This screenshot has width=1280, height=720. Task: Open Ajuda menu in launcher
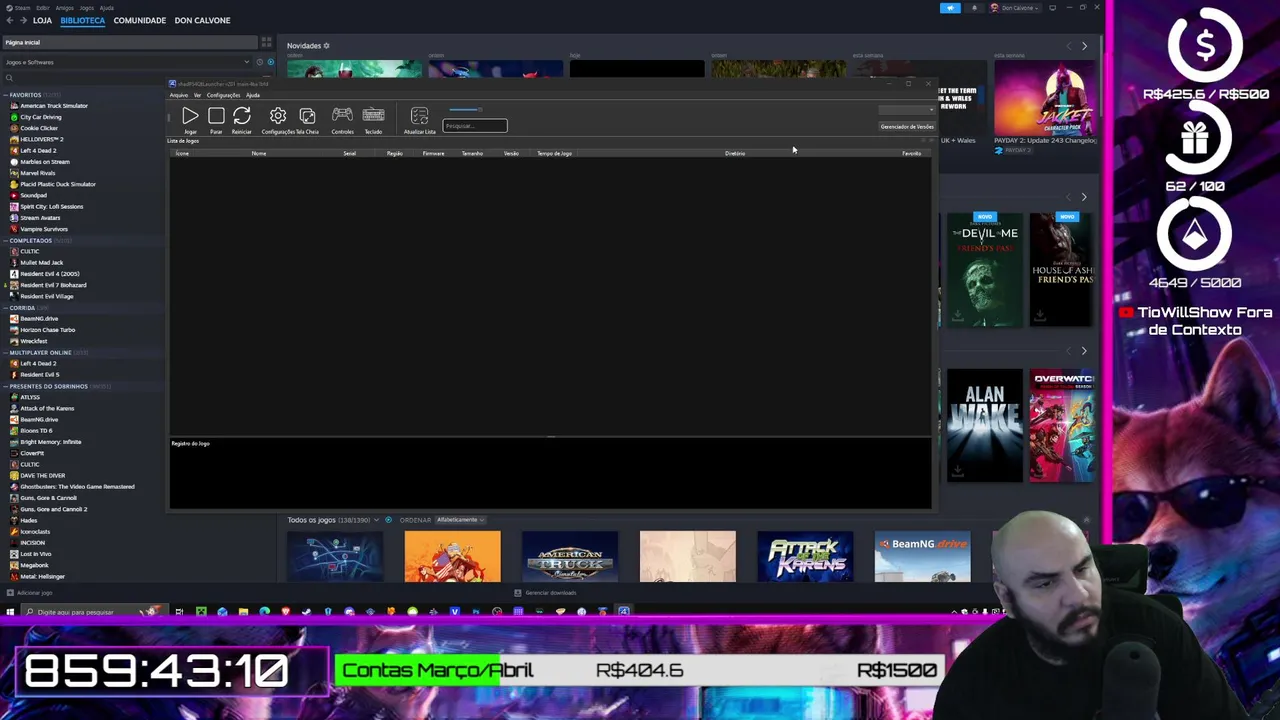coord(253,95)
